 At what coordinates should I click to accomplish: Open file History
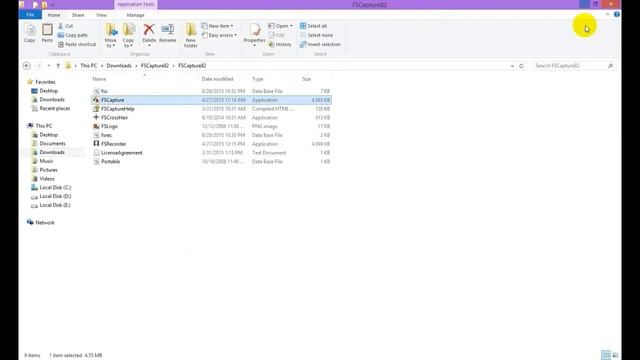[280, 44]
